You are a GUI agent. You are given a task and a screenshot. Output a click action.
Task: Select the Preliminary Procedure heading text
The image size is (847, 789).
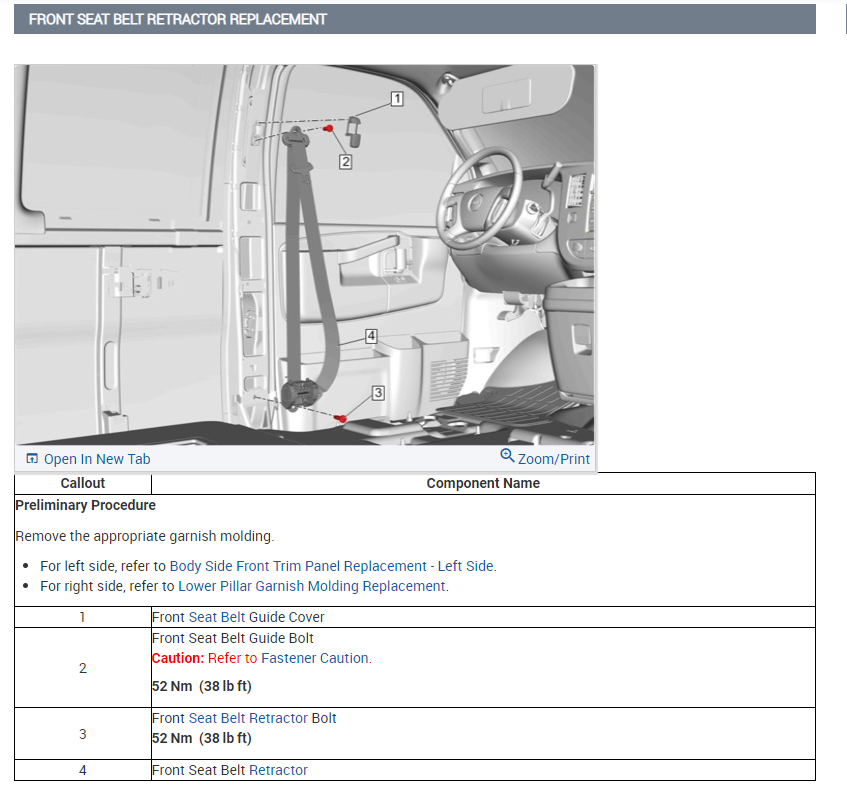pos(85,505)
